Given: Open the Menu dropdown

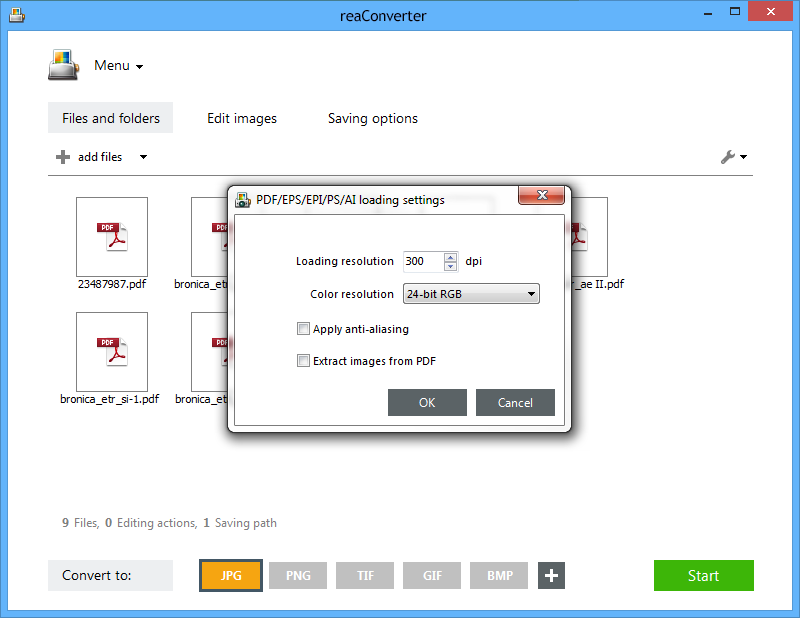Looking at the screenshot, I should pyautogui.click(x=118, y=66).
